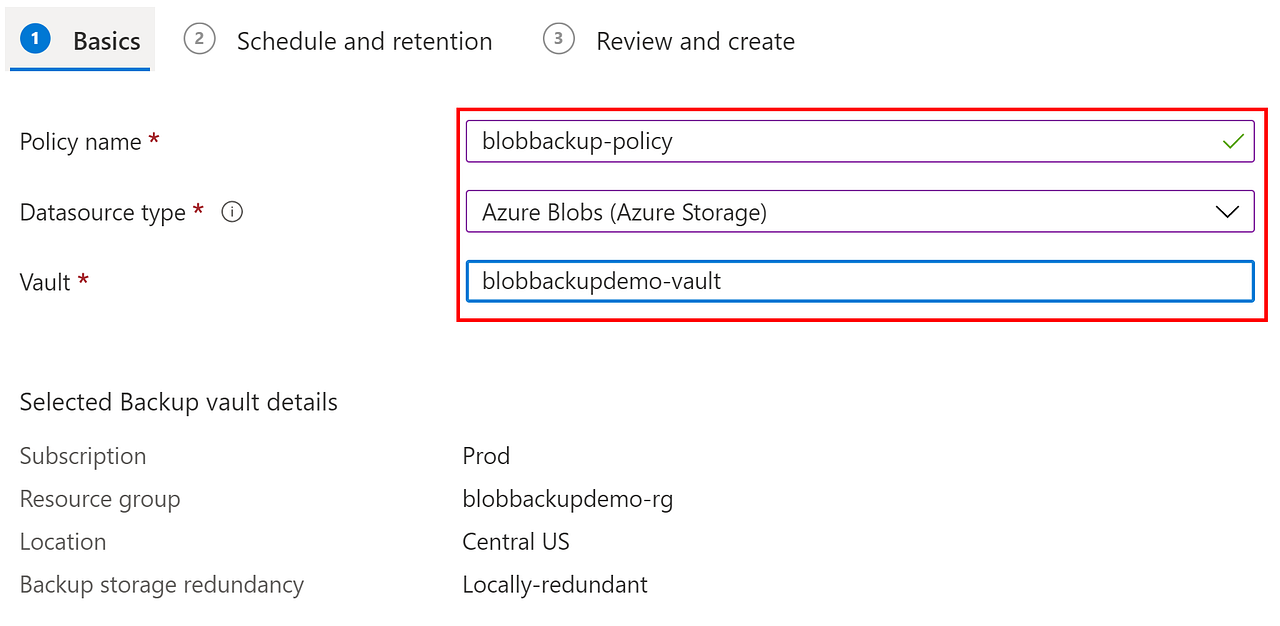Viewport: 1280px width, 626px height.
Task: Click the red asterisk next to Vault
Action: 84,282
